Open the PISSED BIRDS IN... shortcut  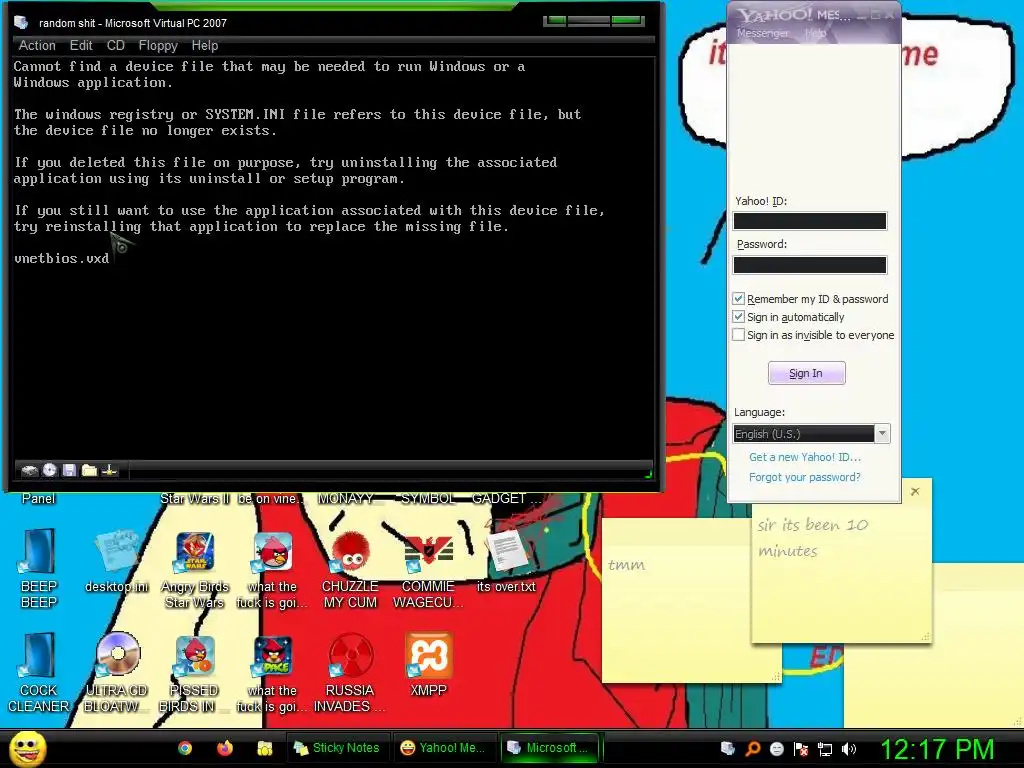(x=195, y=673)
